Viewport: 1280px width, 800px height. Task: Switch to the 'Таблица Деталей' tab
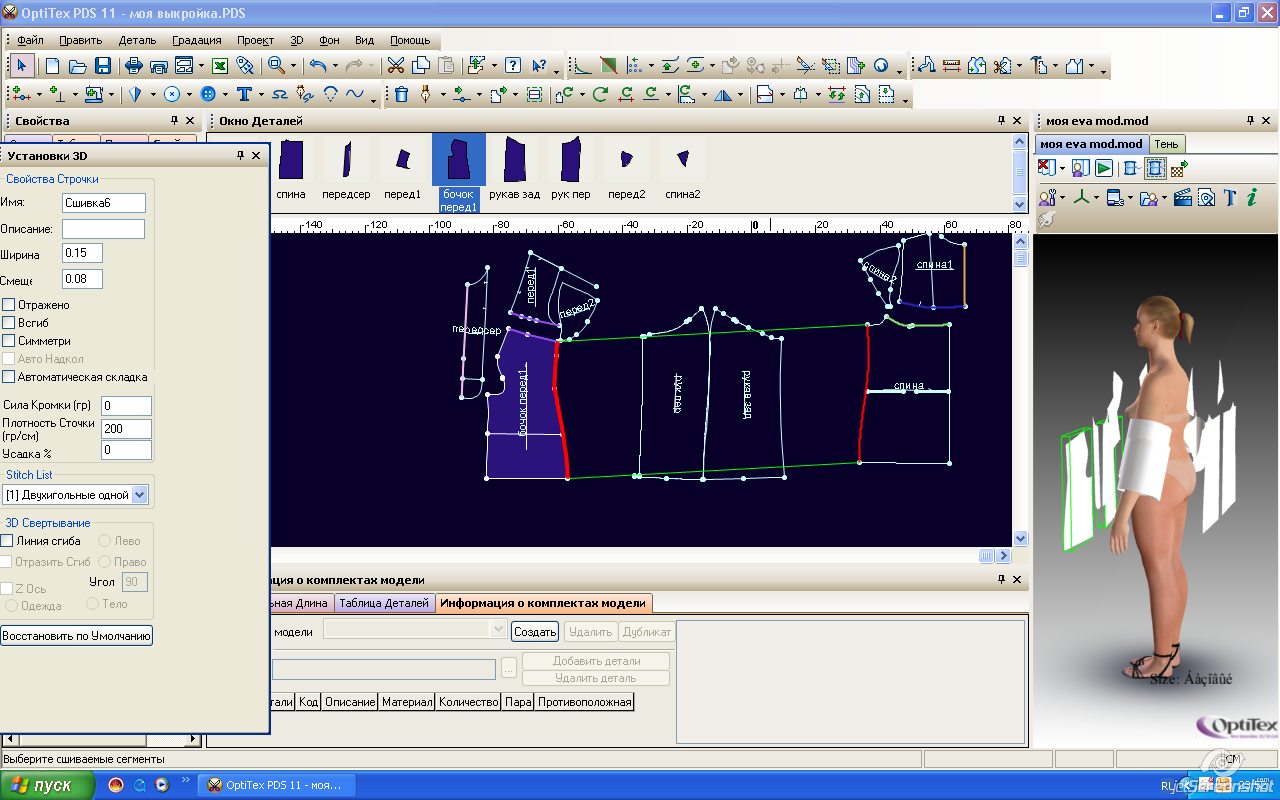click(384, 603)
